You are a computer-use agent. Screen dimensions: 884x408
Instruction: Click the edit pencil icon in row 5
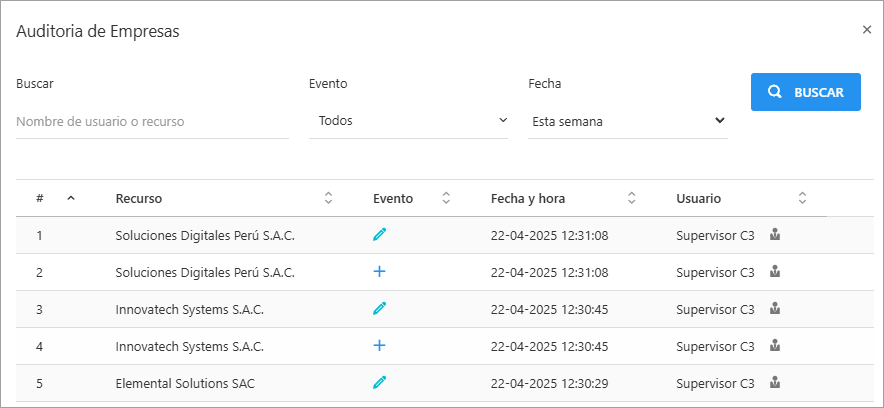pos(379,382)
